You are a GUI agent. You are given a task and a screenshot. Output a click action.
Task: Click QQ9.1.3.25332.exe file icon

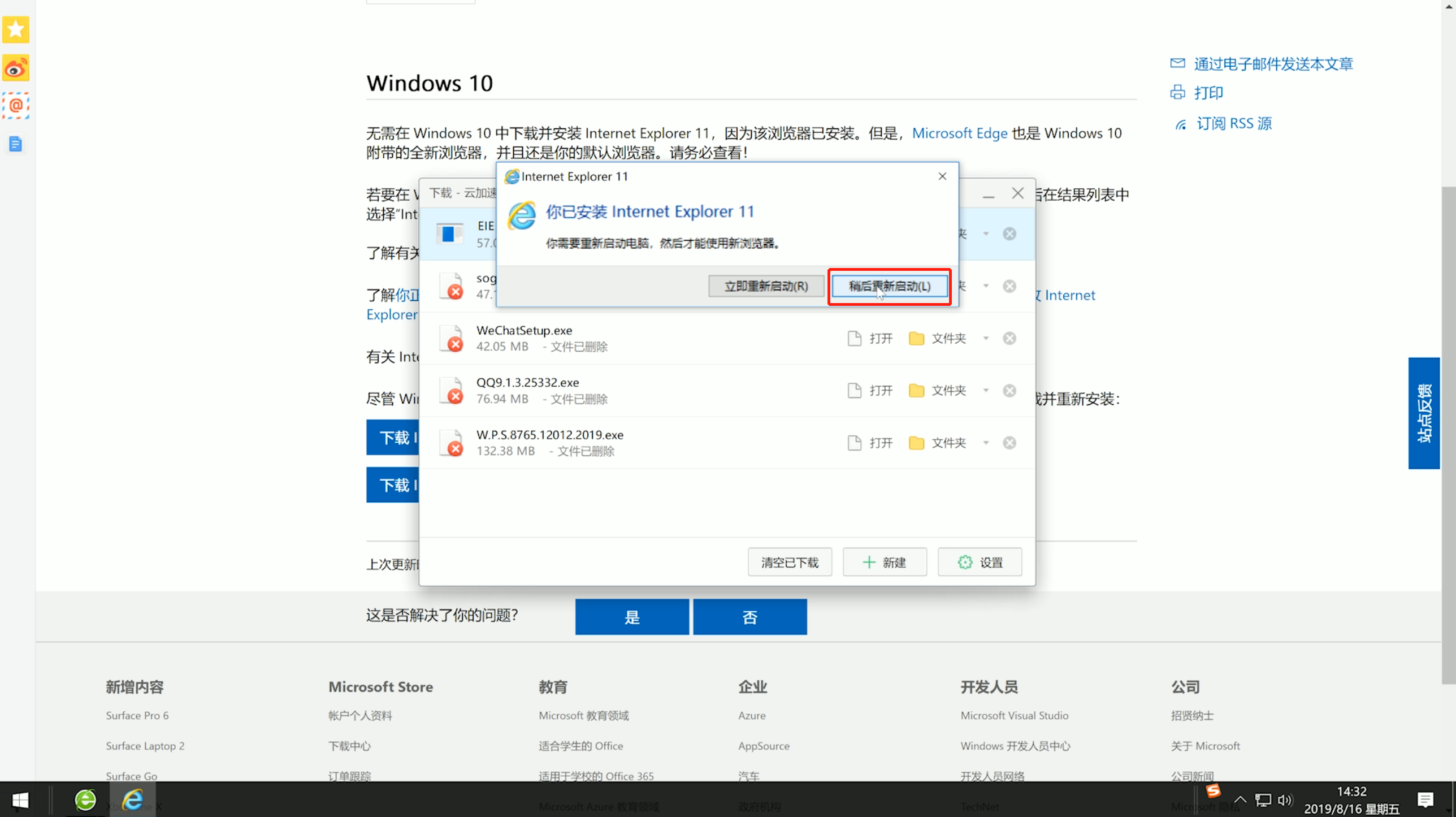[452, 391]
